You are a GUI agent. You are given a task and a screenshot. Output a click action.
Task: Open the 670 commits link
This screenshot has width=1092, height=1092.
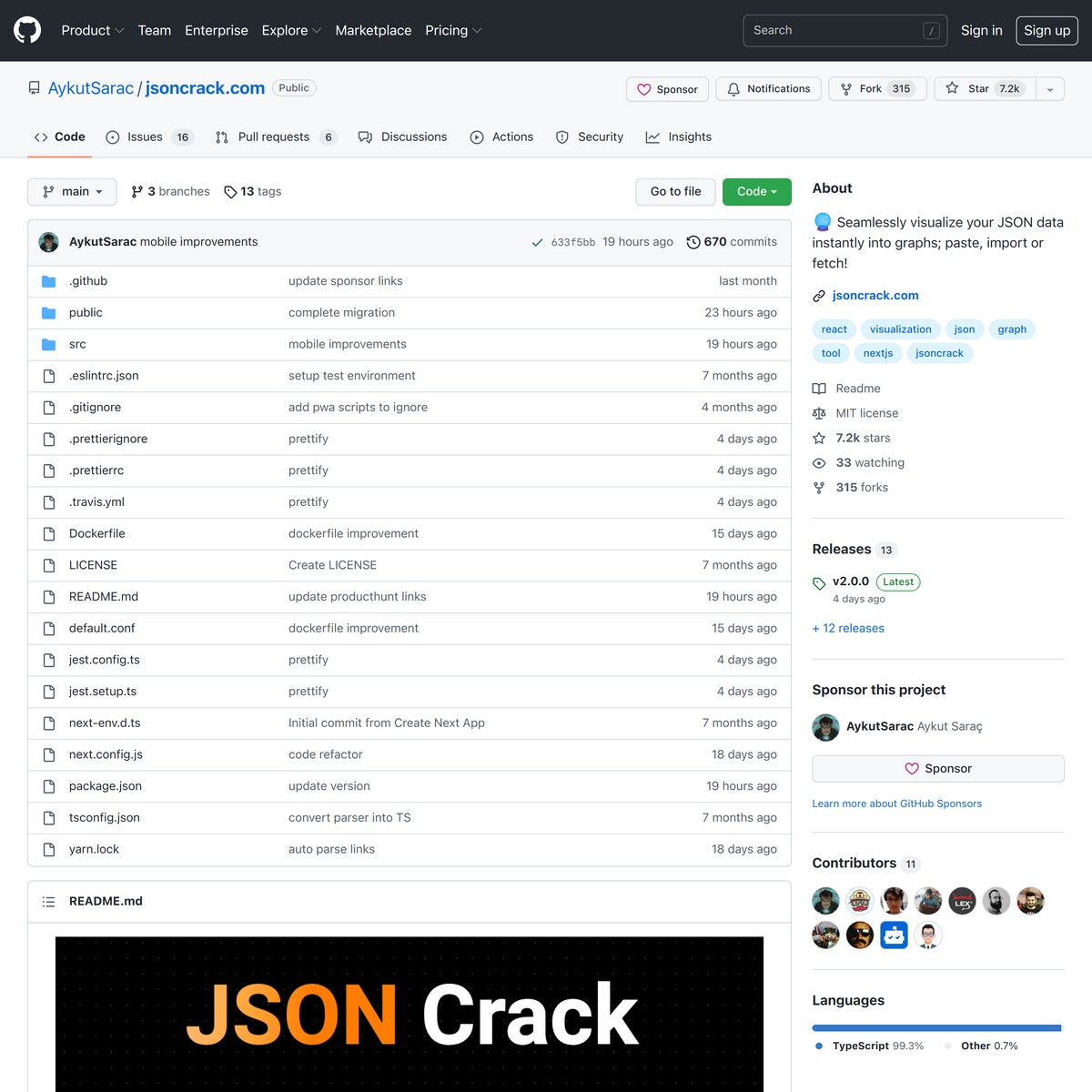(x=732, y=242)
